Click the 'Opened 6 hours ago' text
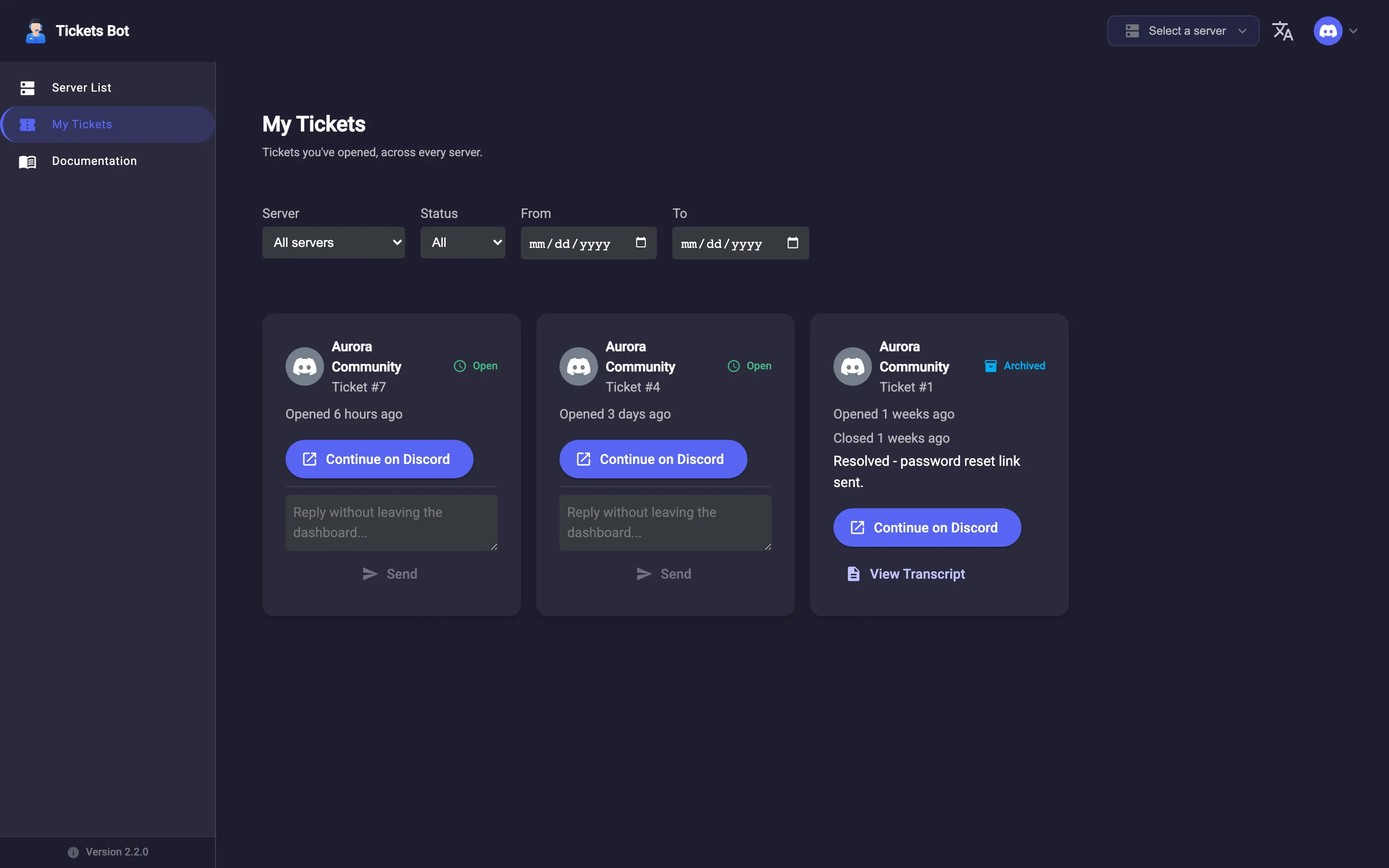 pos(344,415)
